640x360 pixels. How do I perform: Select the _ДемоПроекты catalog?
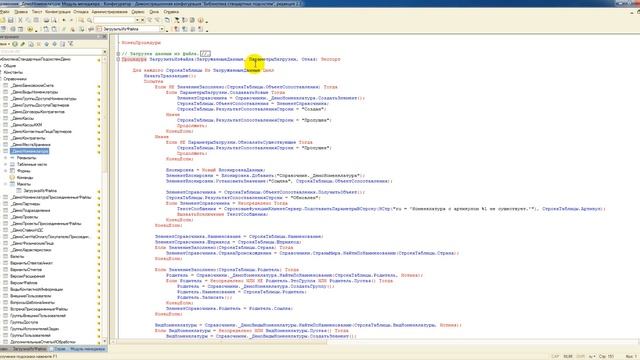pyautogui.click(x=24, y=217)
